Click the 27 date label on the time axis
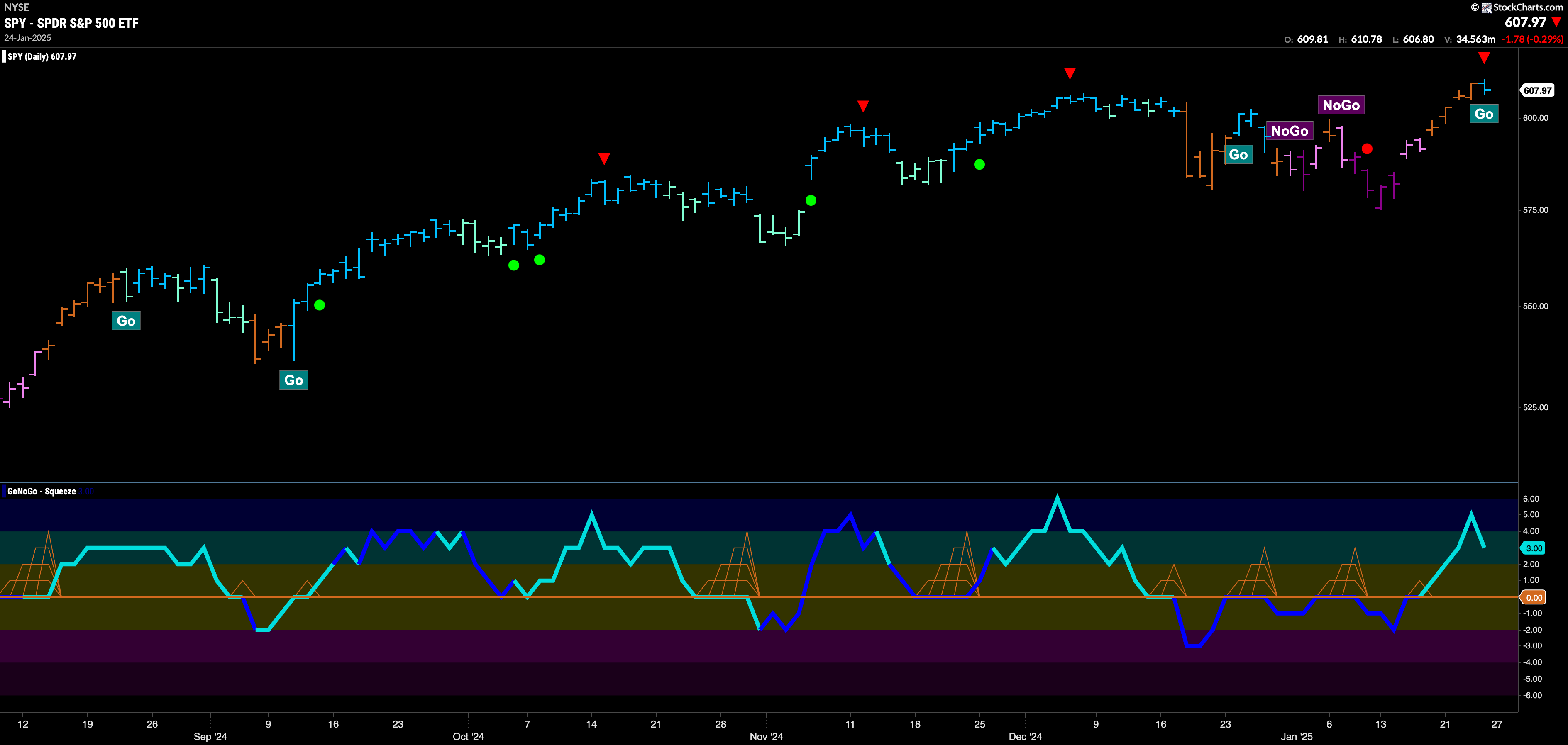Image resolution: width=1568 pixels, height=745 pixels. pyautogui.click(x=1497, y=724)
